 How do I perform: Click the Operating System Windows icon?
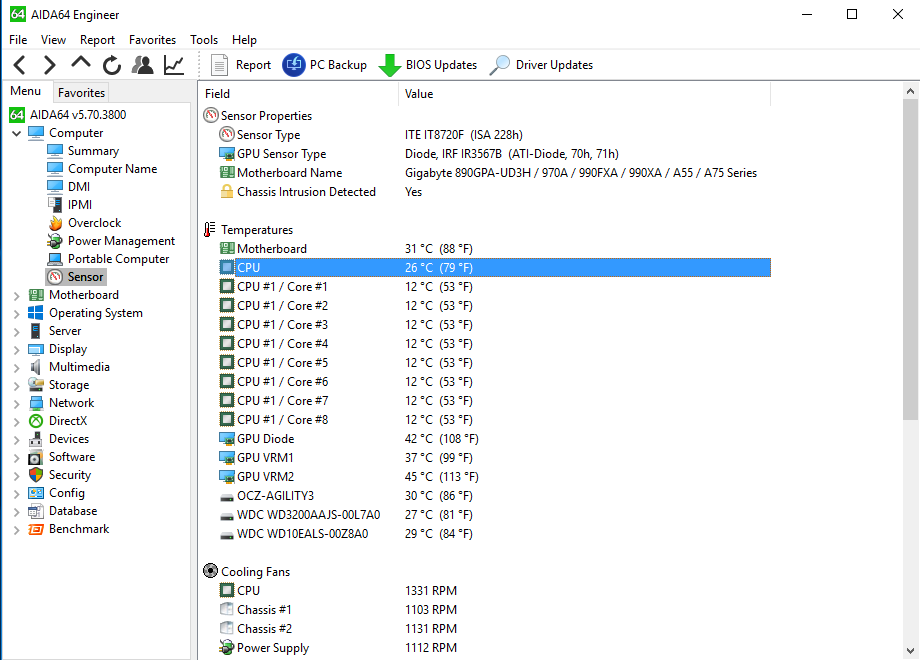click(36, 313)
